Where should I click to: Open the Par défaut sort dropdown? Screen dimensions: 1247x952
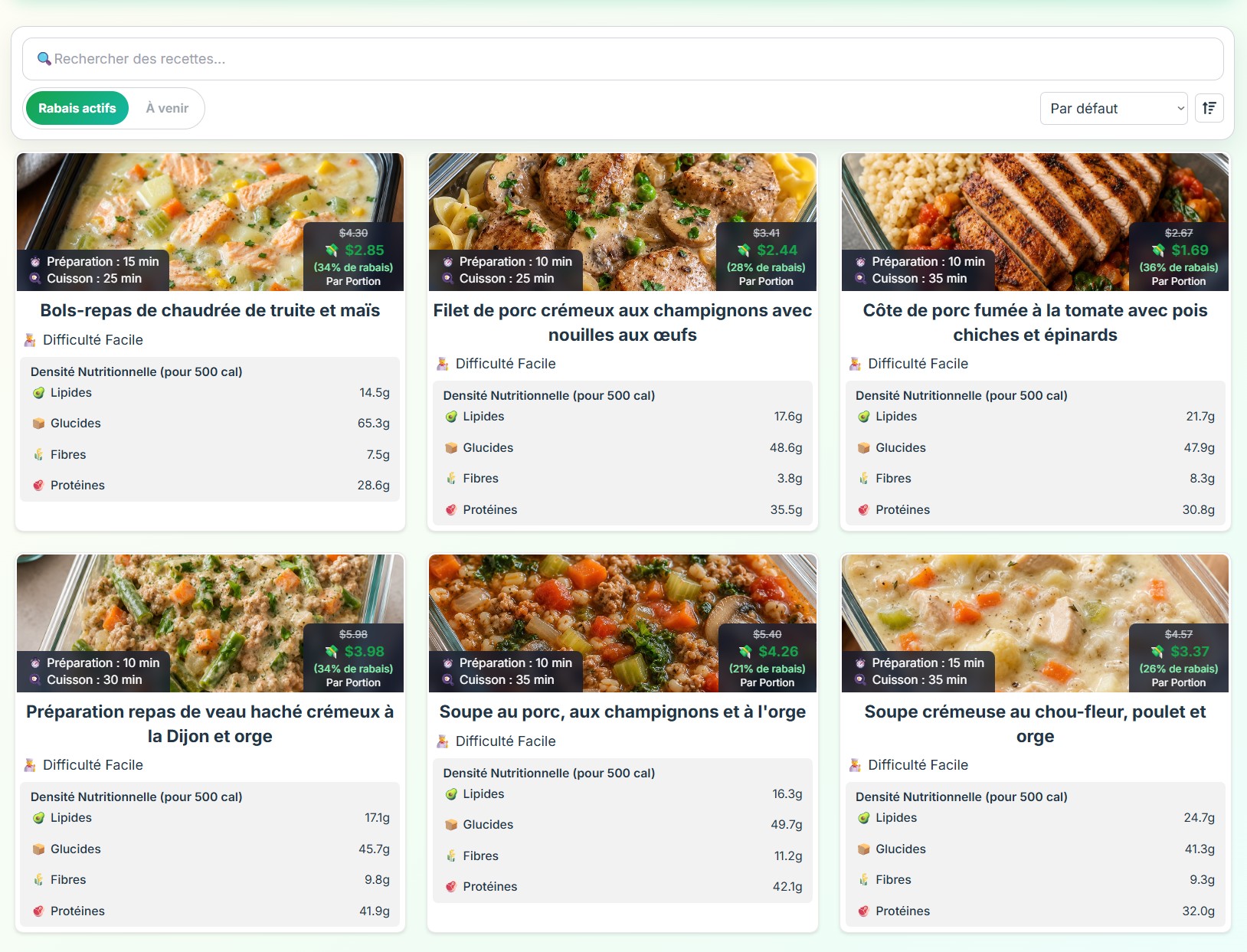[1114, 108]
